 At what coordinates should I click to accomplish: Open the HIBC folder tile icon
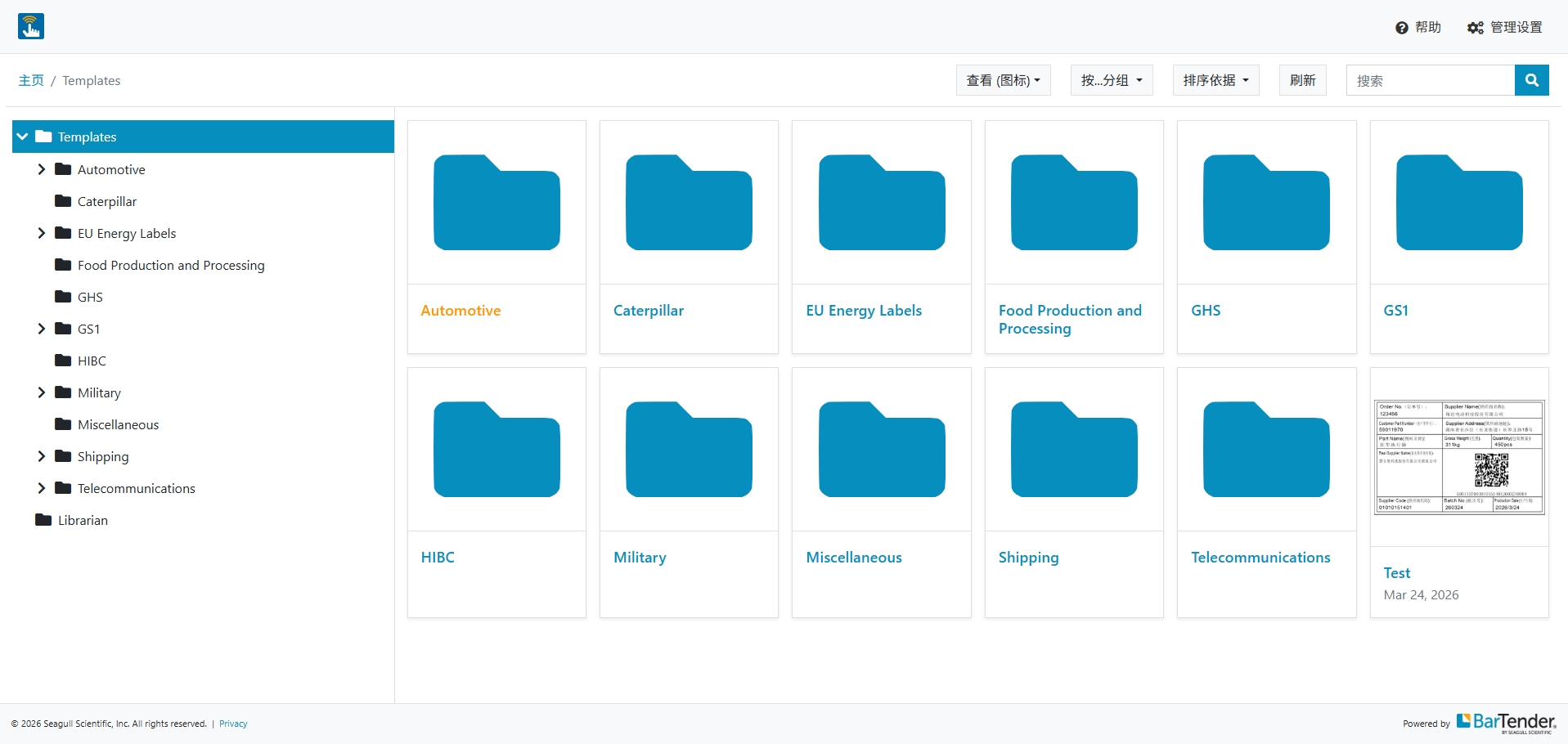(x=496, y=449)
